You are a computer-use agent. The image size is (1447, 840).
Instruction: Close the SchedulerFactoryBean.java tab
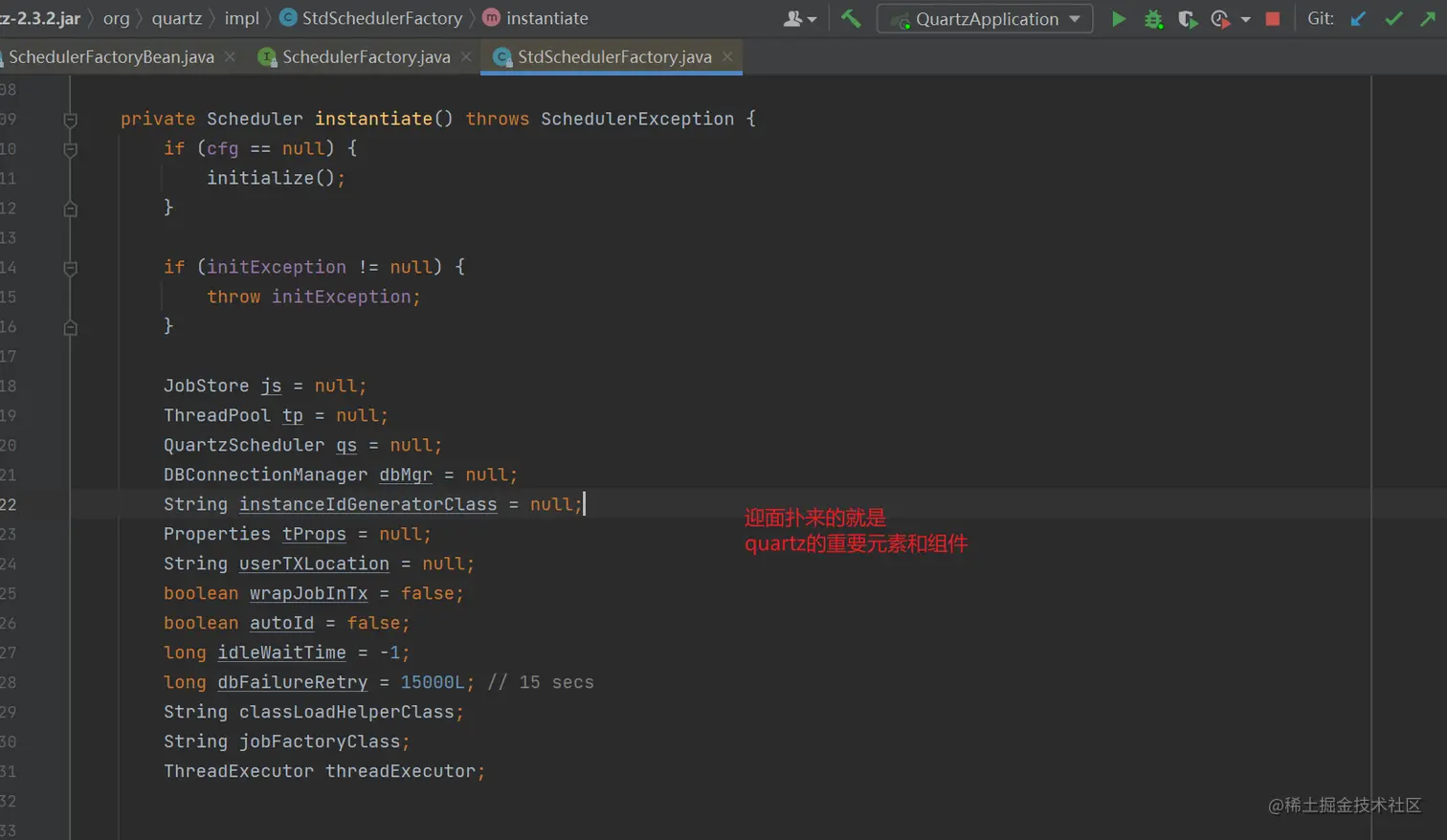click(x=230, y=56)
